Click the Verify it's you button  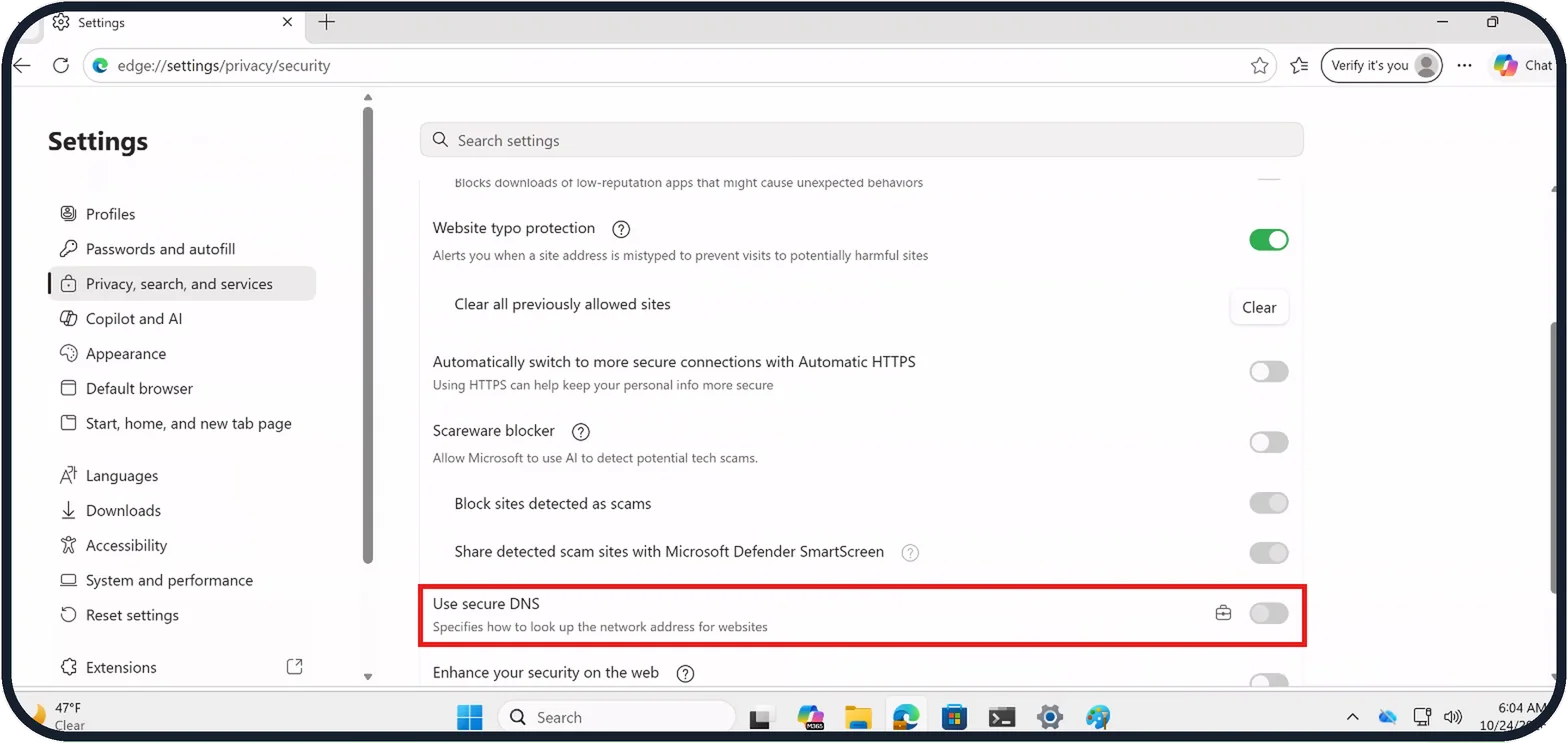tap(1381, 65)
